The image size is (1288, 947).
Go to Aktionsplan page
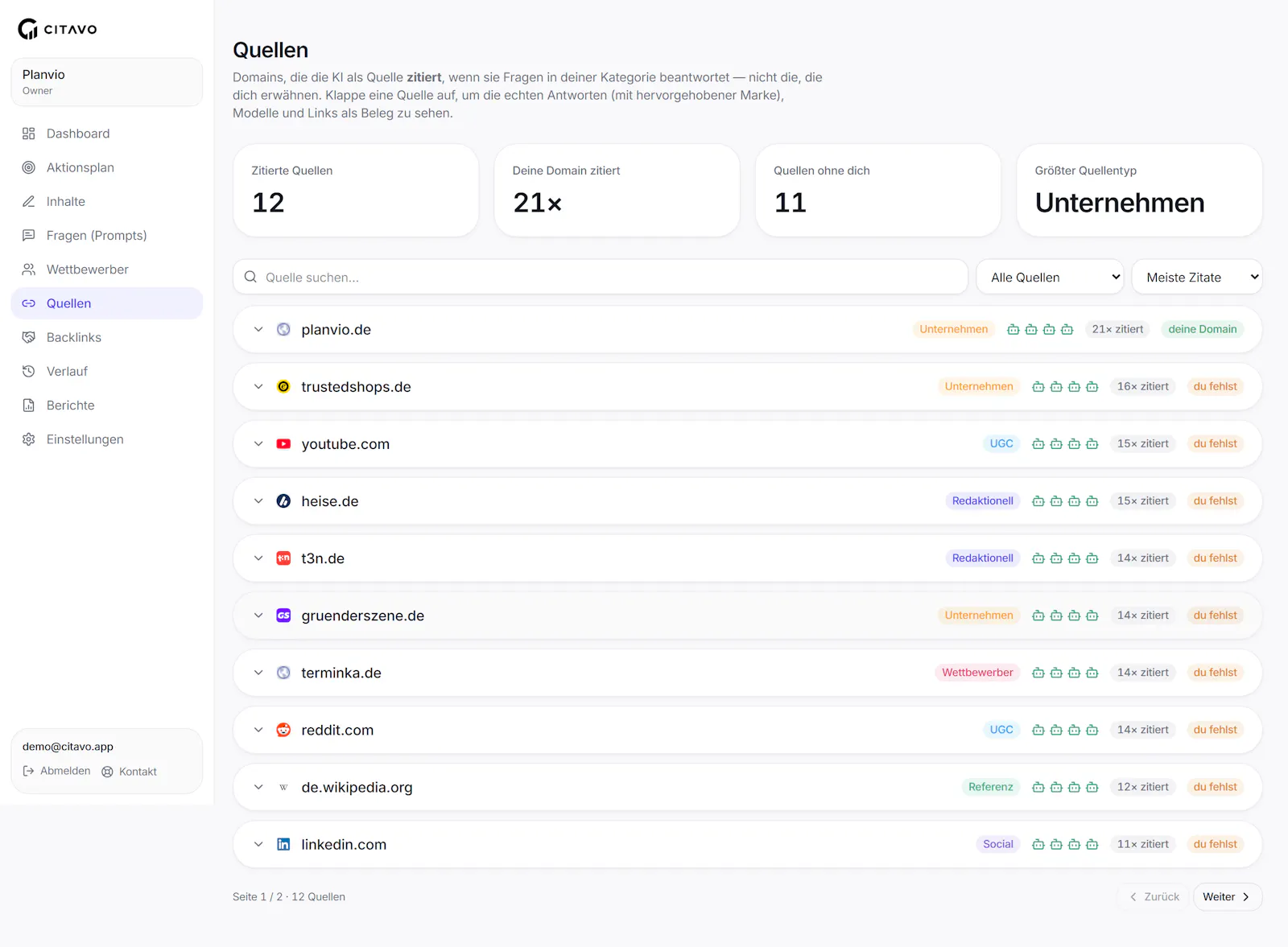[x=107, y=167]
